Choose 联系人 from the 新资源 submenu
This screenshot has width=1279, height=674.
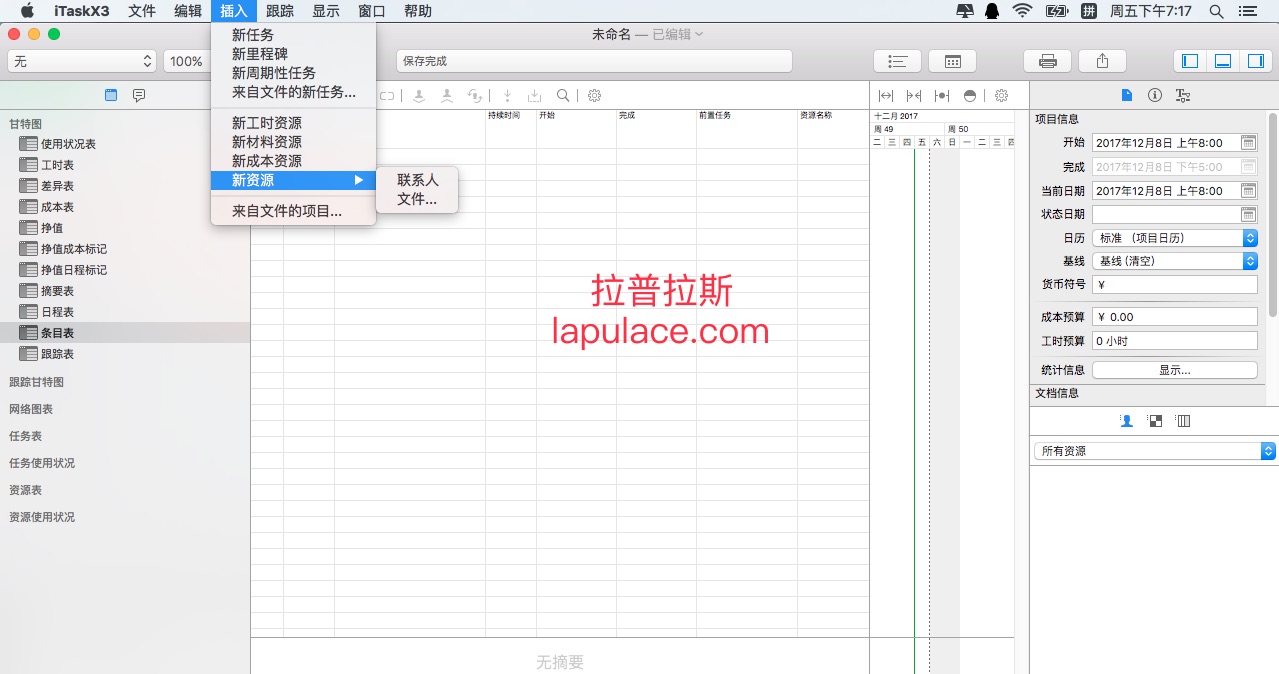(x=417, y=180)
